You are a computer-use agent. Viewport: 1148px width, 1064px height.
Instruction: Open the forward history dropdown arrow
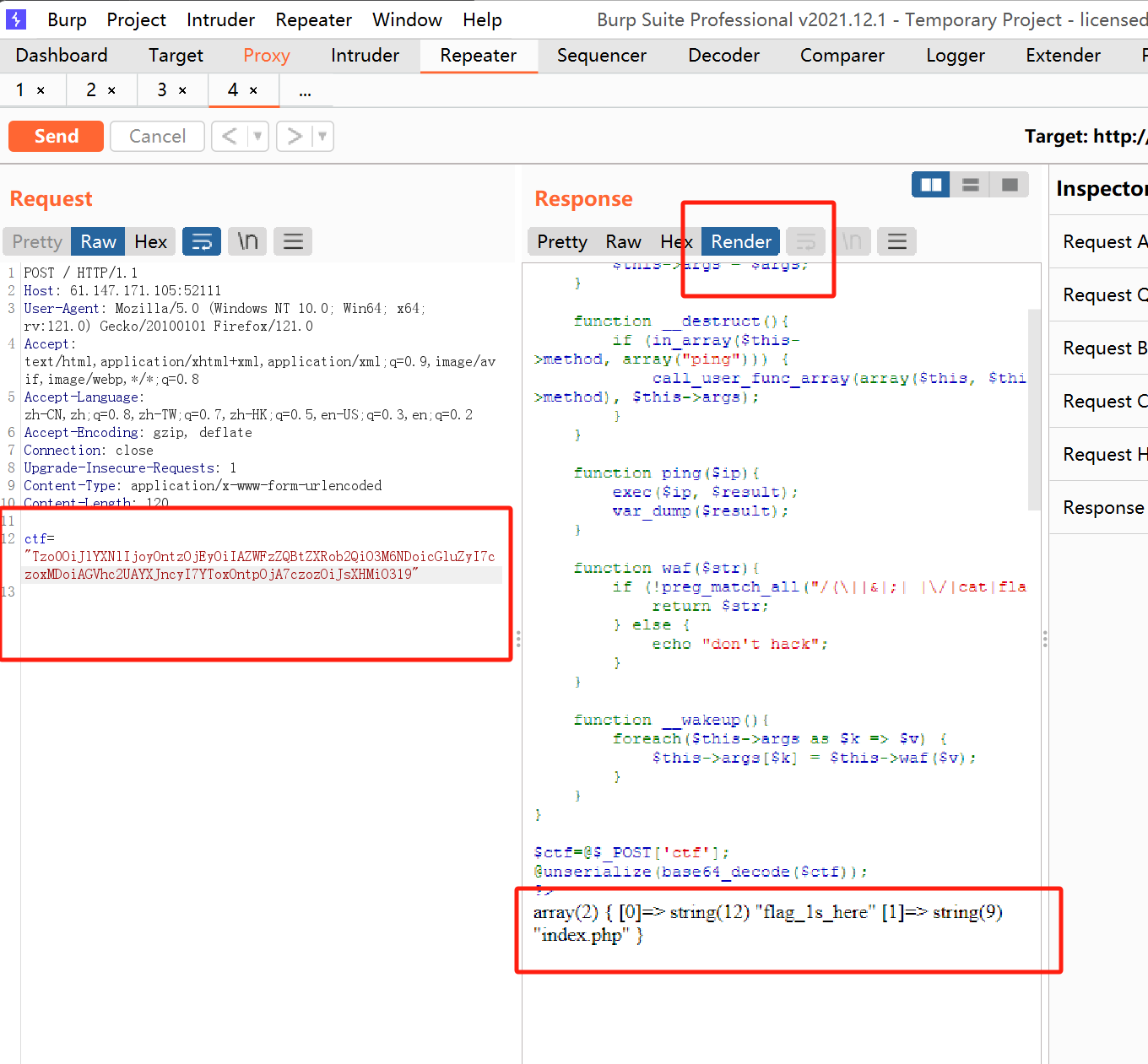pos(322,136)
